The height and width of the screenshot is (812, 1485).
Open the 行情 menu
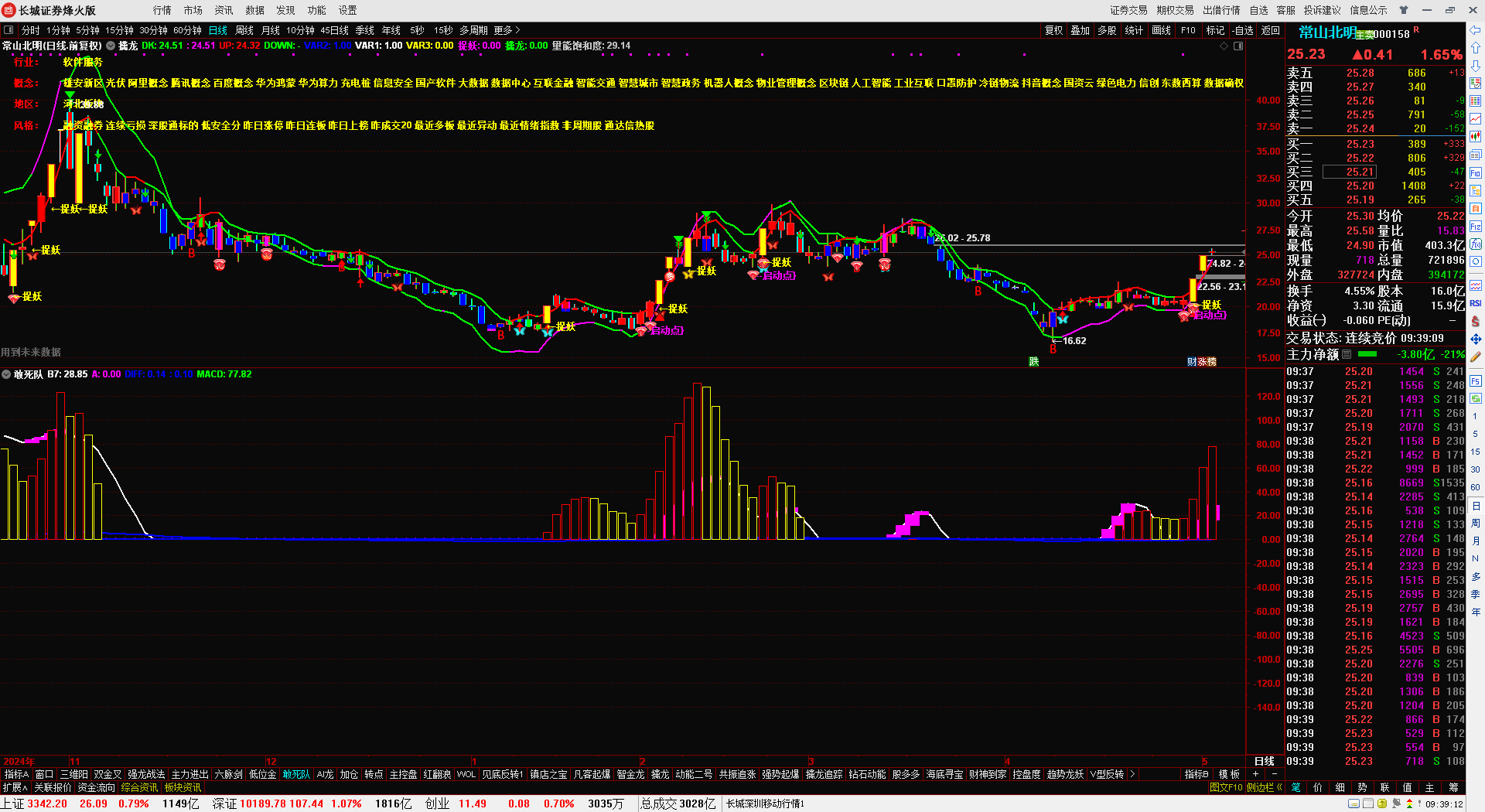[x=162, y=10]
